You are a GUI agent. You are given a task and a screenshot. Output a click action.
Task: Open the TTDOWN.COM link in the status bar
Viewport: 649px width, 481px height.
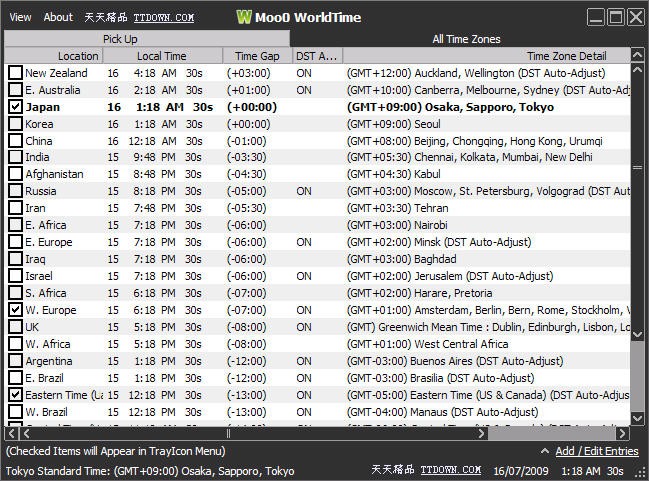point(451,470)
